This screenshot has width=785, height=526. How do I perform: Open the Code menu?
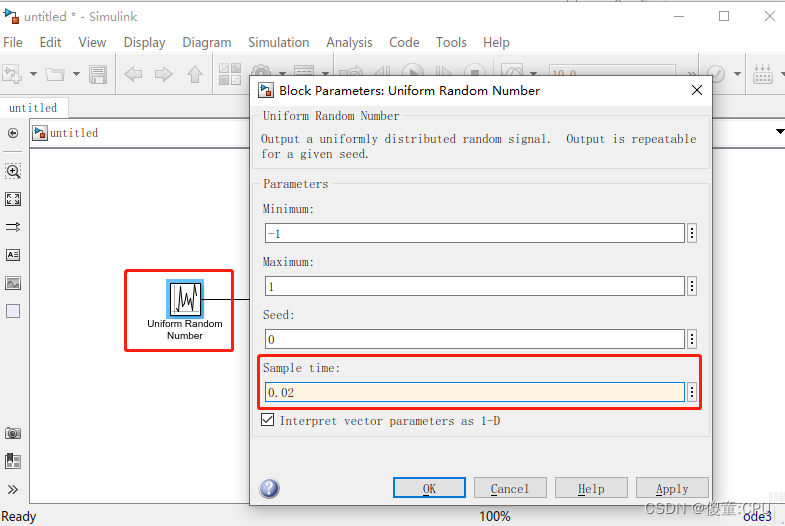click(405, 43)
